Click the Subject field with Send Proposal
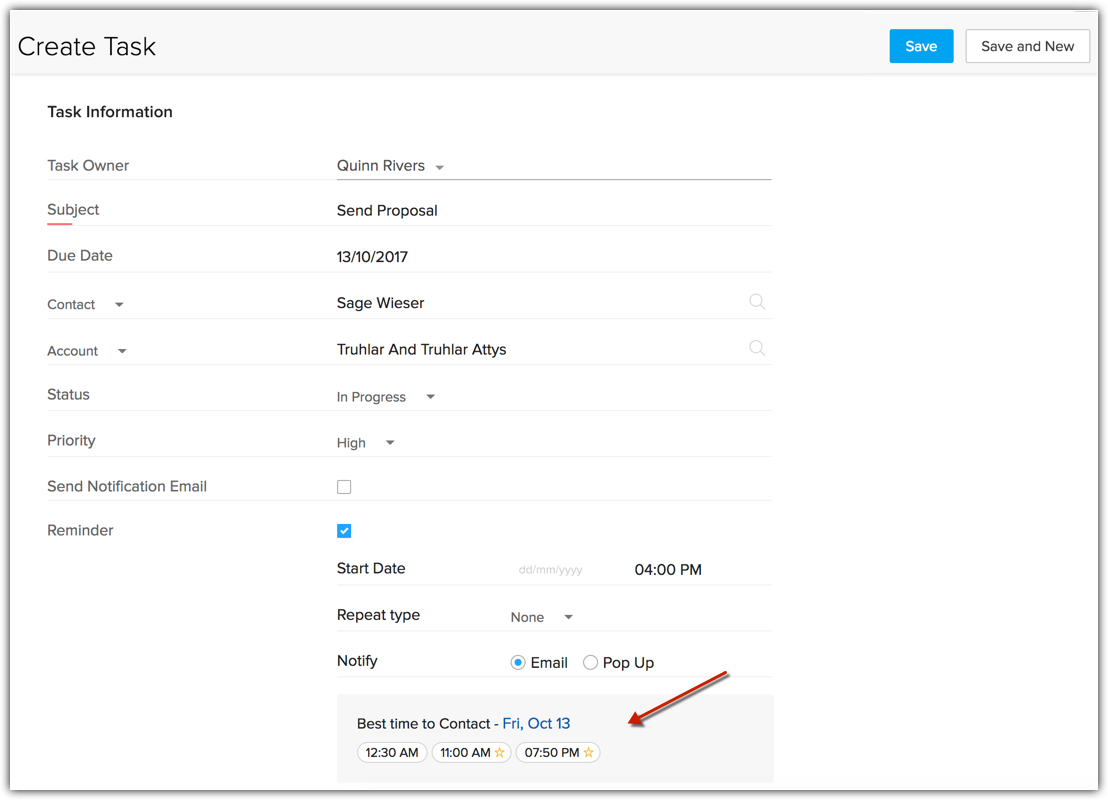This screenshot has height=800, width=1108. 550,211
